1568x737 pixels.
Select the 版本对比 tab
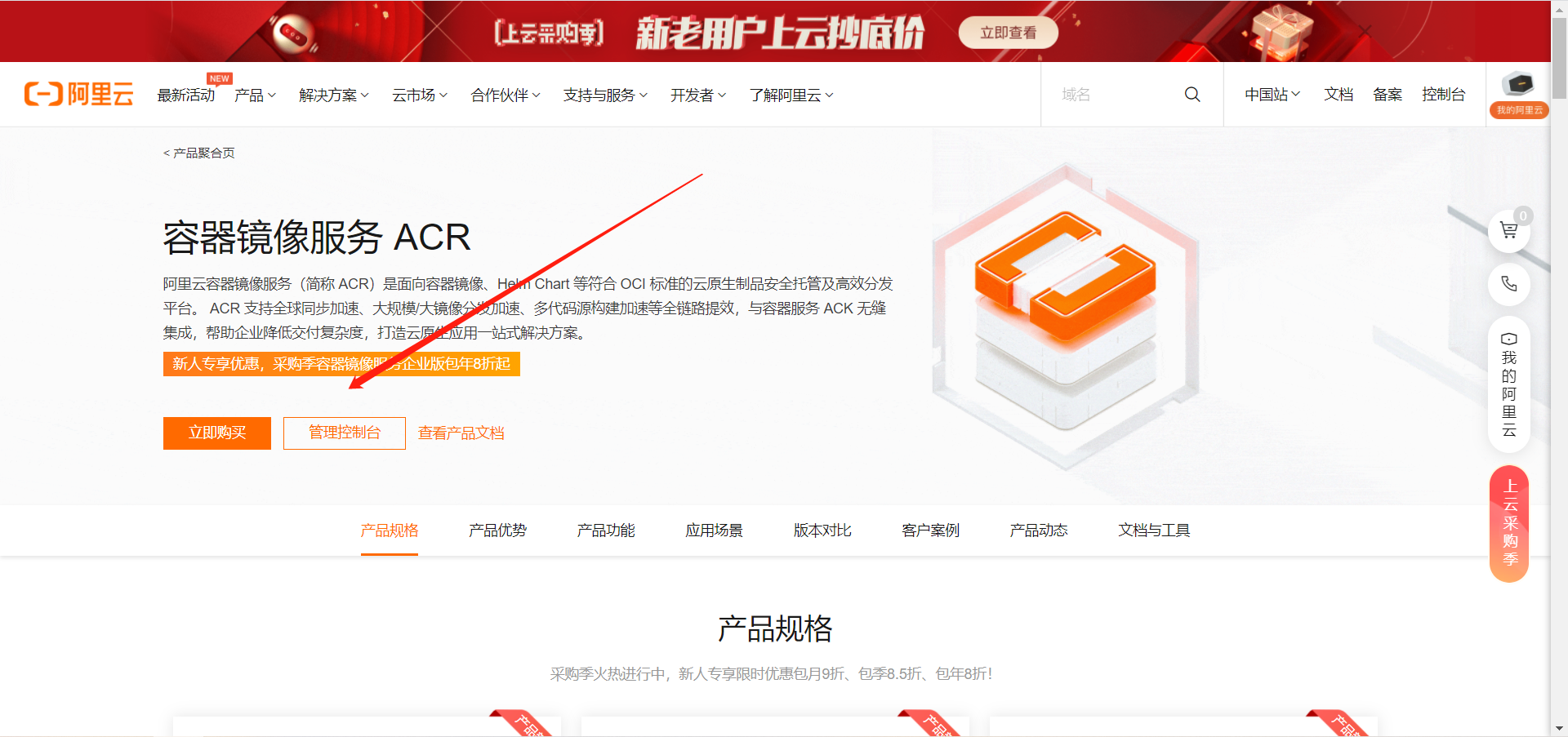pyautogui.click(x=822, y=531)
